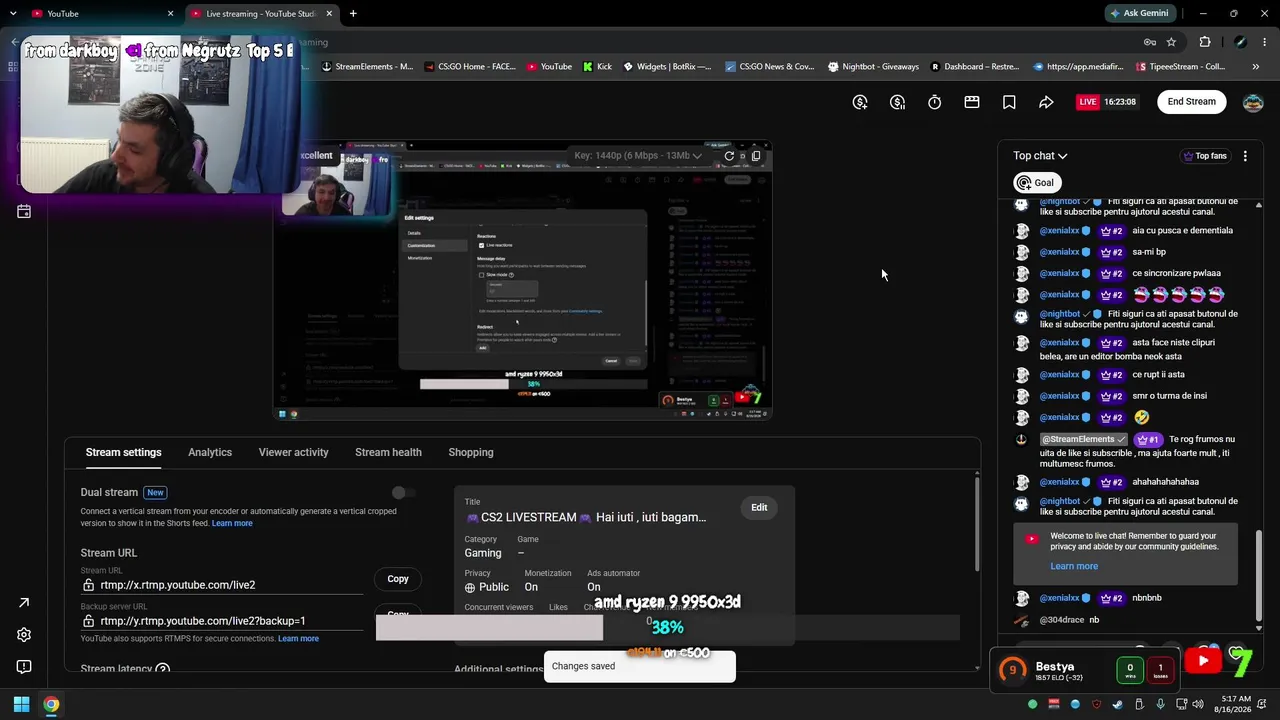This screenshot has height=720, width=1280.
Task: Click the bookmark stream marker icon
Action: click(x=1009, y=102)
